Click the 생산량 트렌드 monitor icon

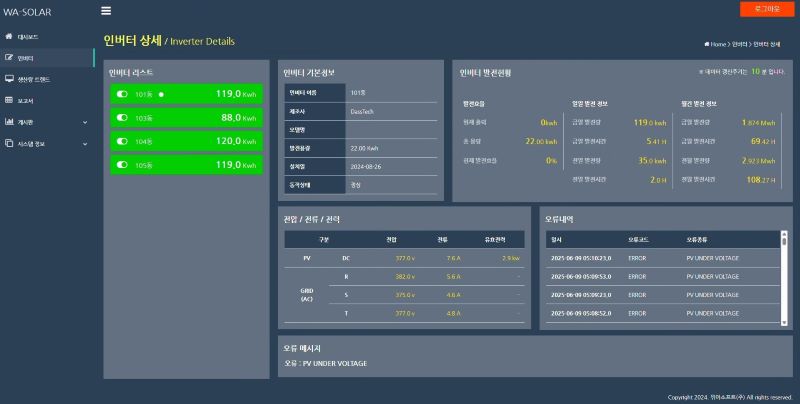pyautogui.click(x=10, y=79)
